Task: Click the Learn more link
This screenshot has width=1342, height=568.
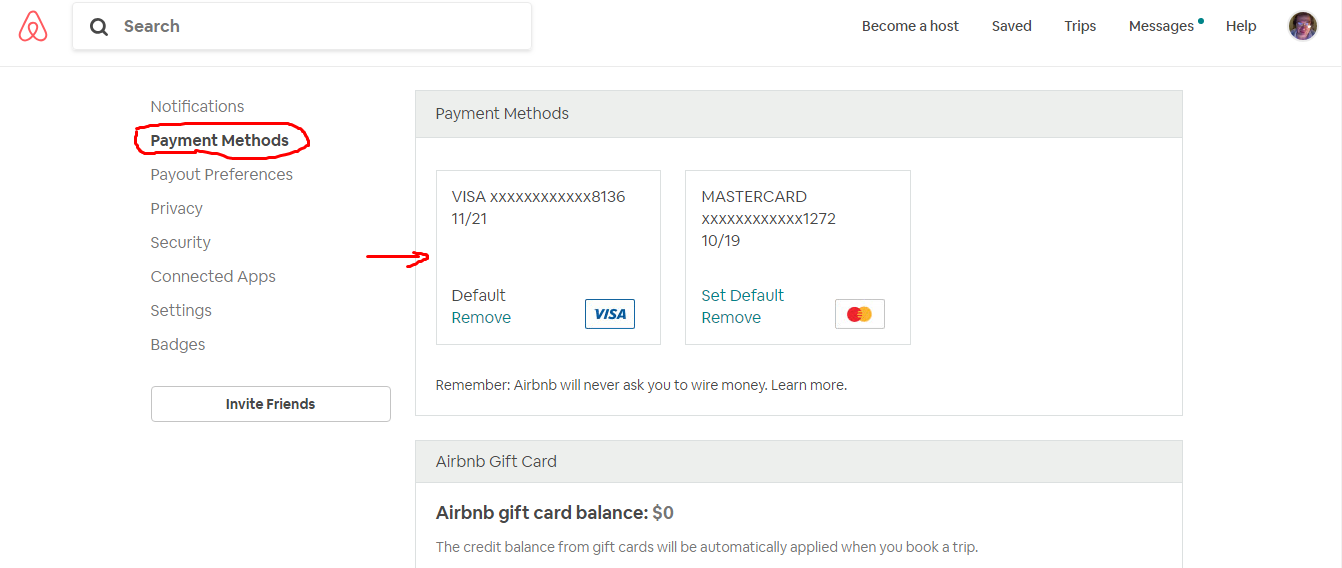Action: [808, 385]
